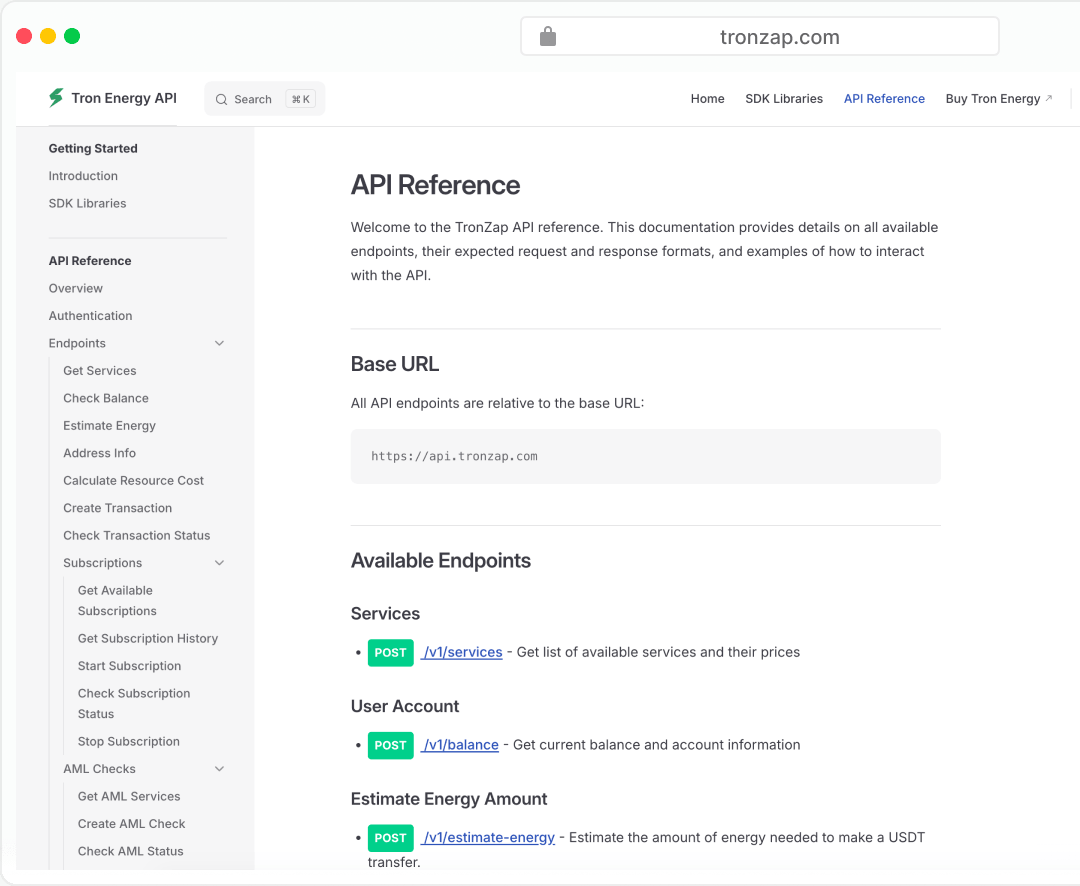Click the green maximize window button
Viewport: 1080px width, 886px height.
[x=72, y=36]
